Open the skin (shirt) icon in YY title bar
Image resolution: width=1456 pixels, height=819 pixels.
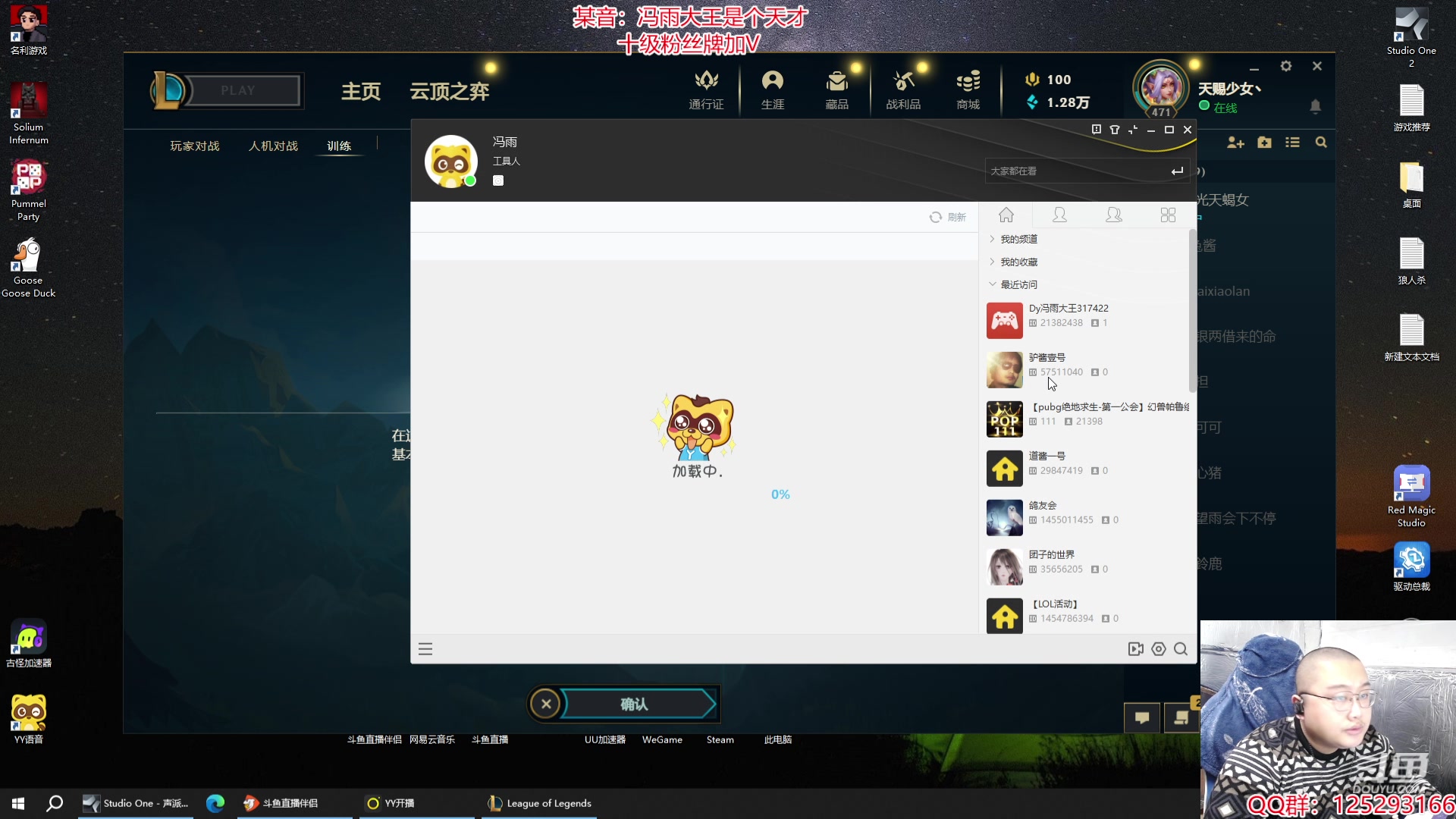tap(1115, 130)
